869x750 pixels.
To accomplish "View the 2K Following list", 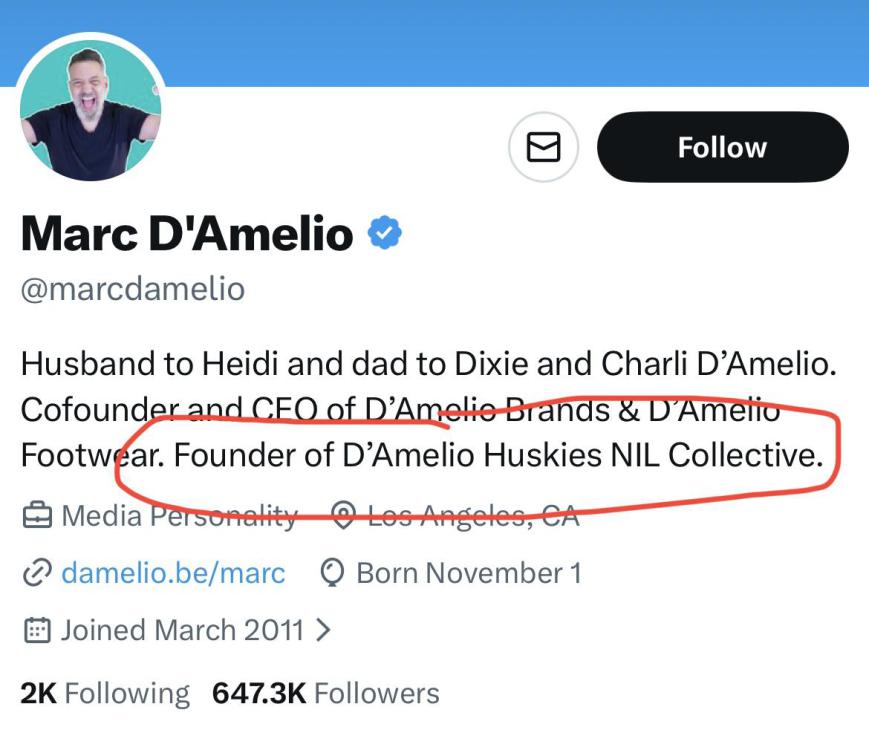I will pos(105,693).
